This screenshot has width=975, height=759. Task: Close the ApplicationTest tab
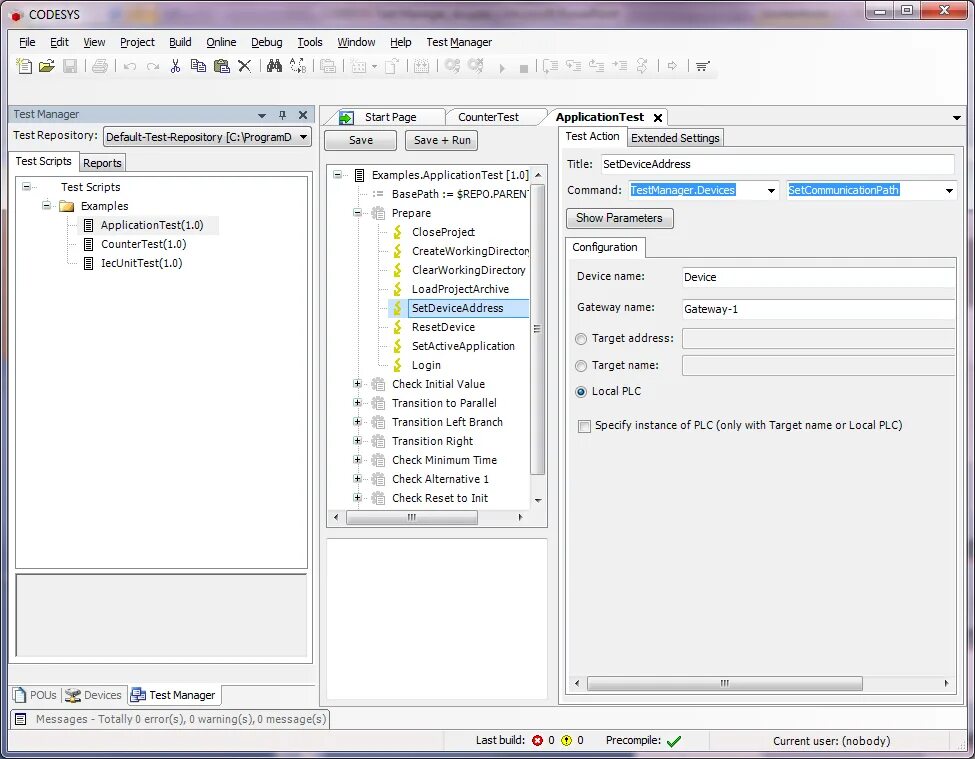tap(658, 117)
